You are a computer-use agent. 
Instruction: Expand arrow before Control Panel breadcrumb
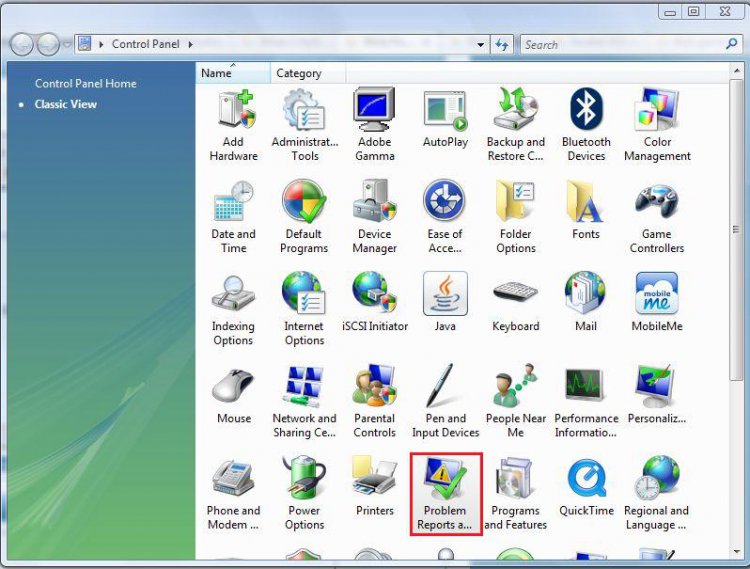coord(101,44)
